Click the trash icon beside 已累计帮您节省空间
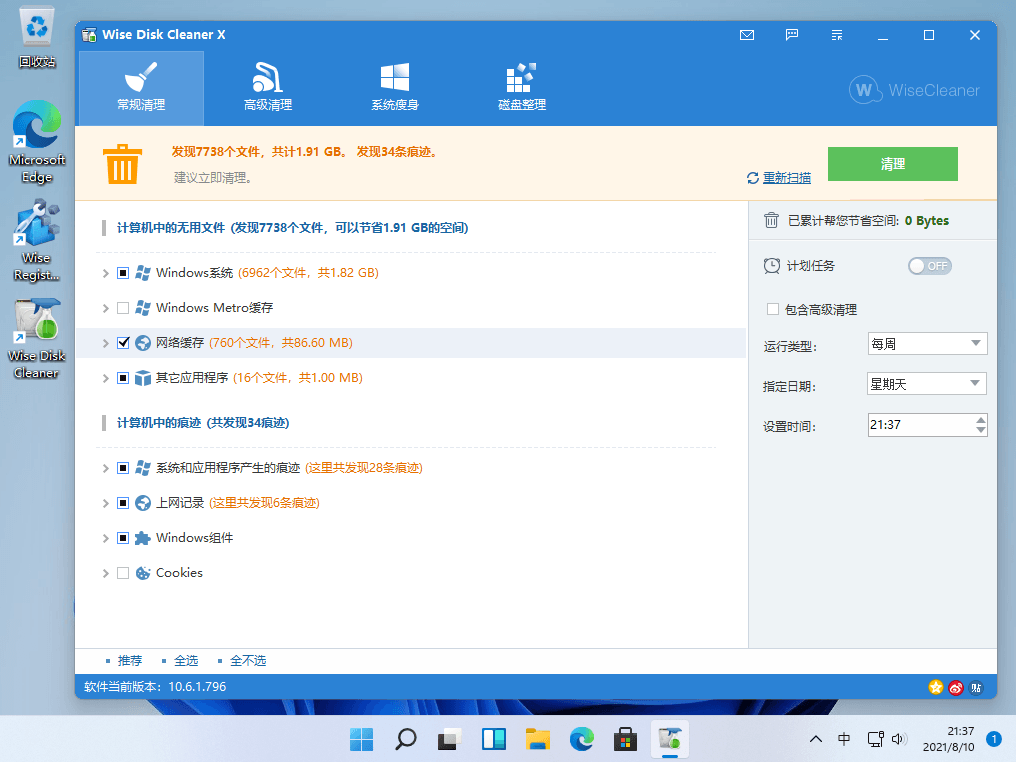This screenshot has width=1016, height=762. (x=771, y=220)
